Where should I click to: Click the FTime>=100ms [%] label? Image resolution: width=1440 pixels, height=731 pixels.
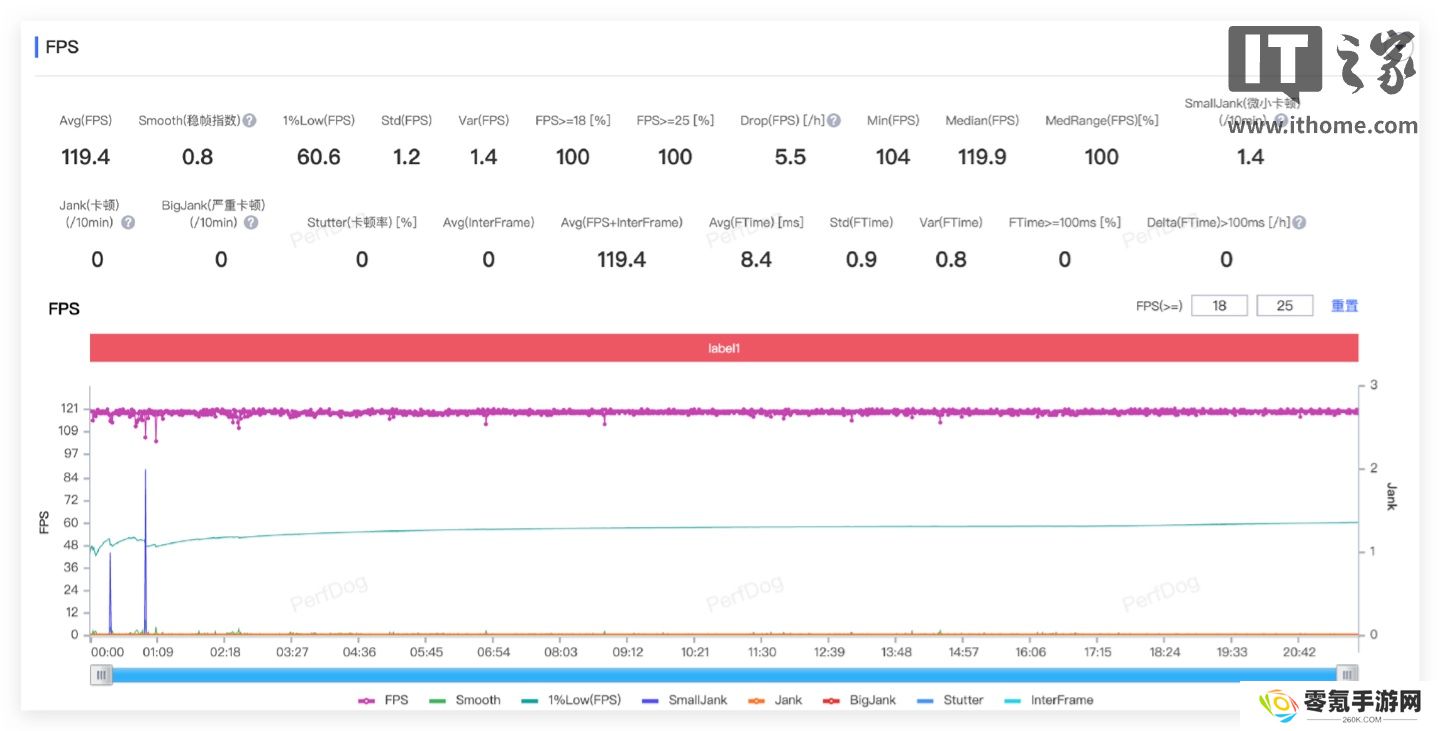(x=1065, y=222)
